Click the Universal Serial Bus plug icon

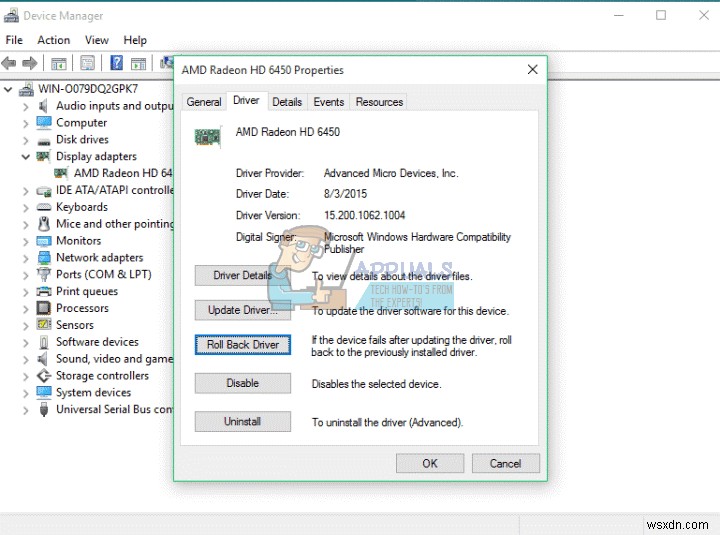pos(44,409)
